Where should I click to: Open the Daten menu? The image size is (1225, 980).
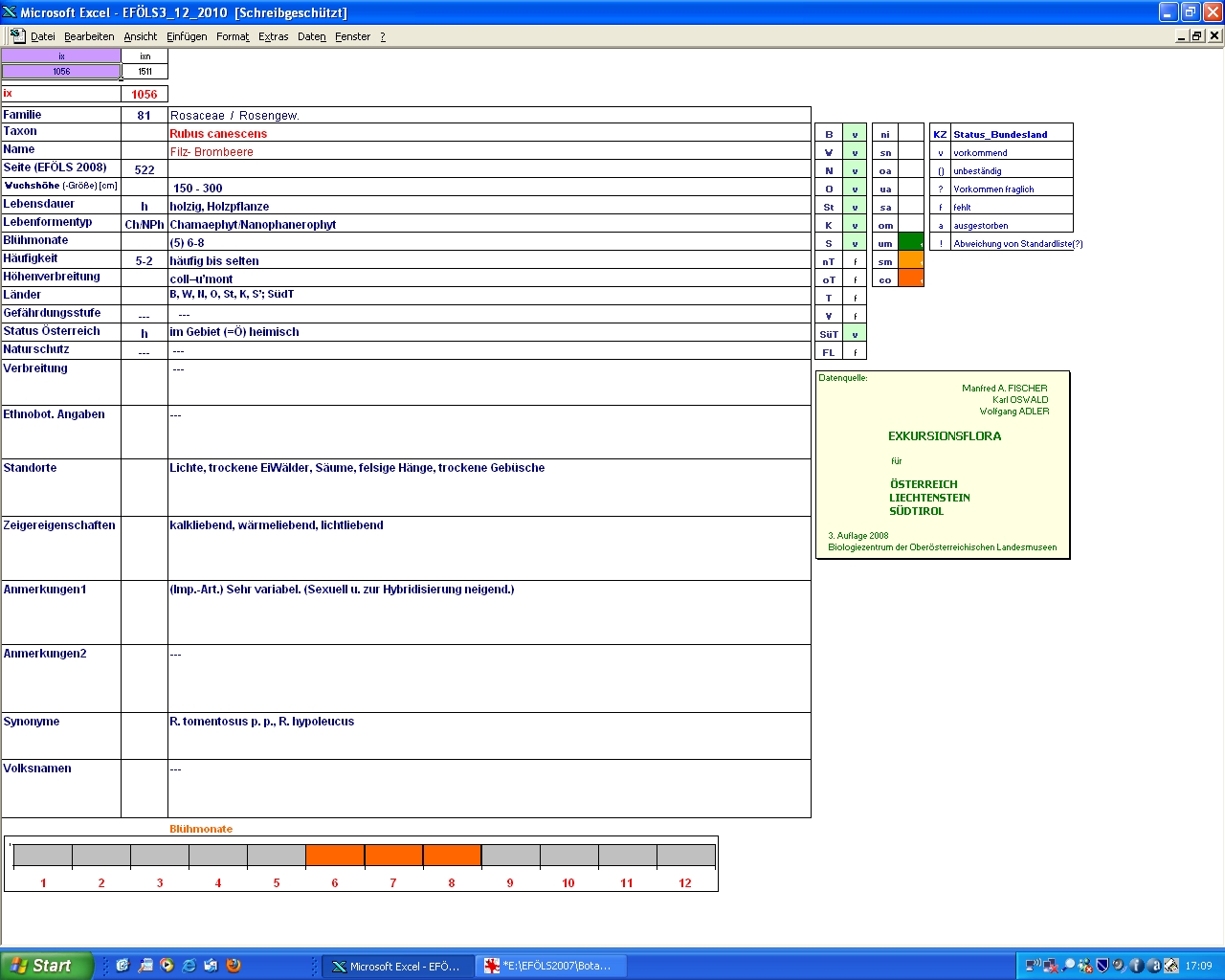click(x=312, y=36)
